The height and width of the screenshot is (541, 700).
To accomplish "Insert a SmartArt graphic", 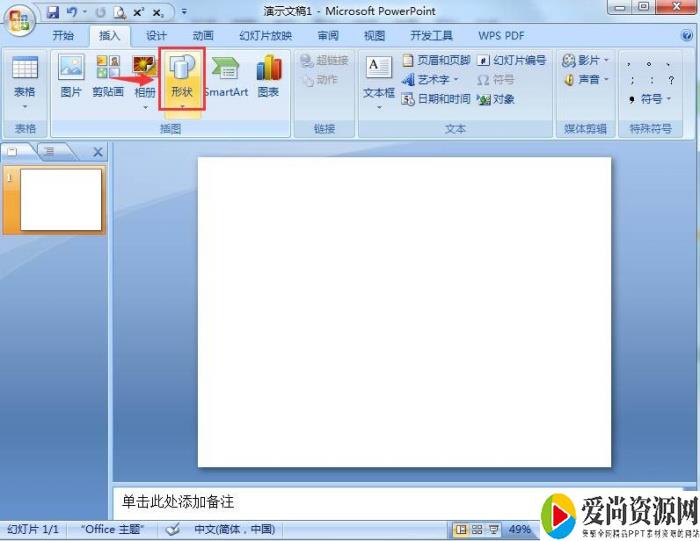I will pos(226,77).
